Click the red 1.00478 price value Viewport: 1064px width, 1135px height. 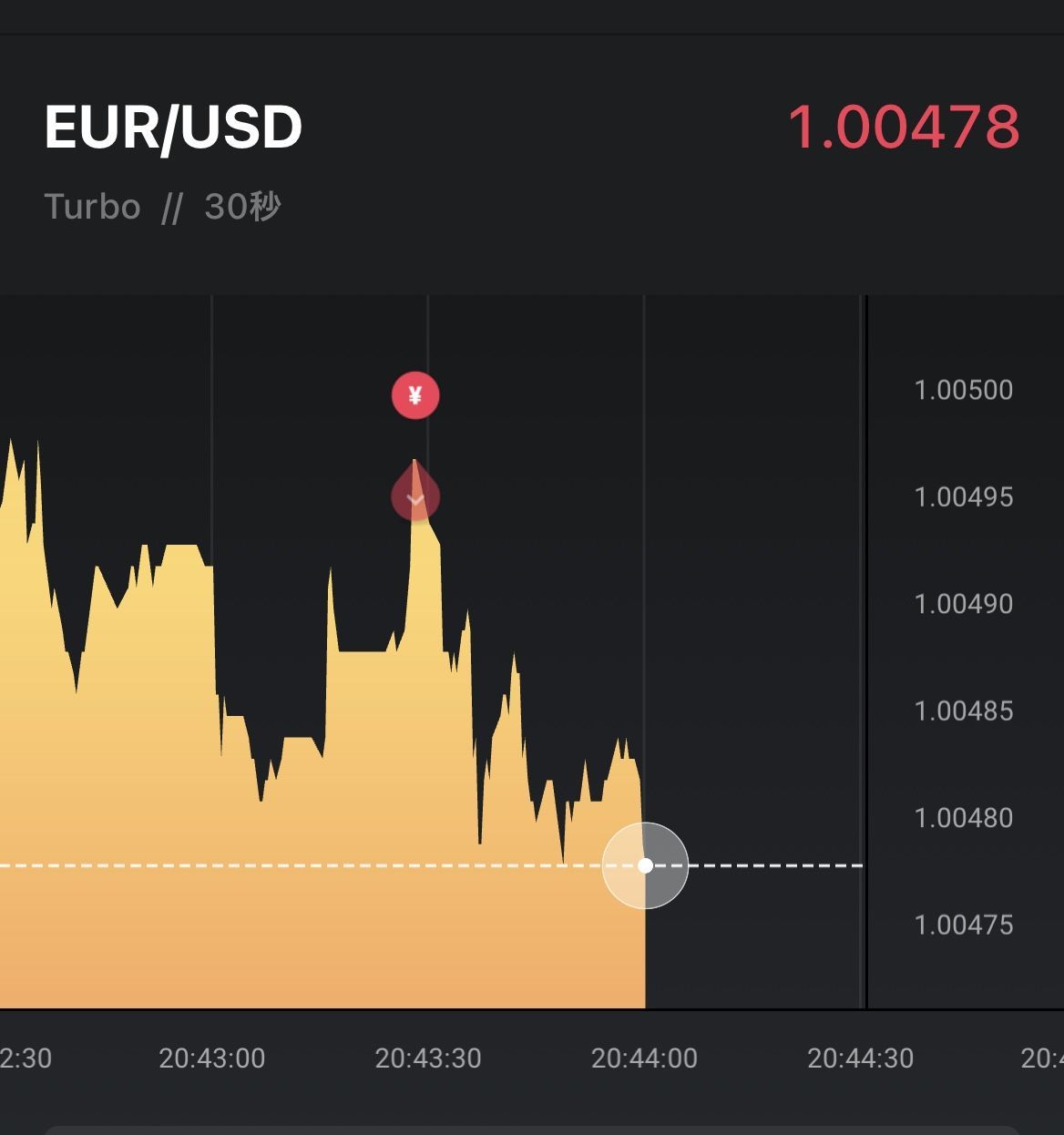[x=903, y=127]
